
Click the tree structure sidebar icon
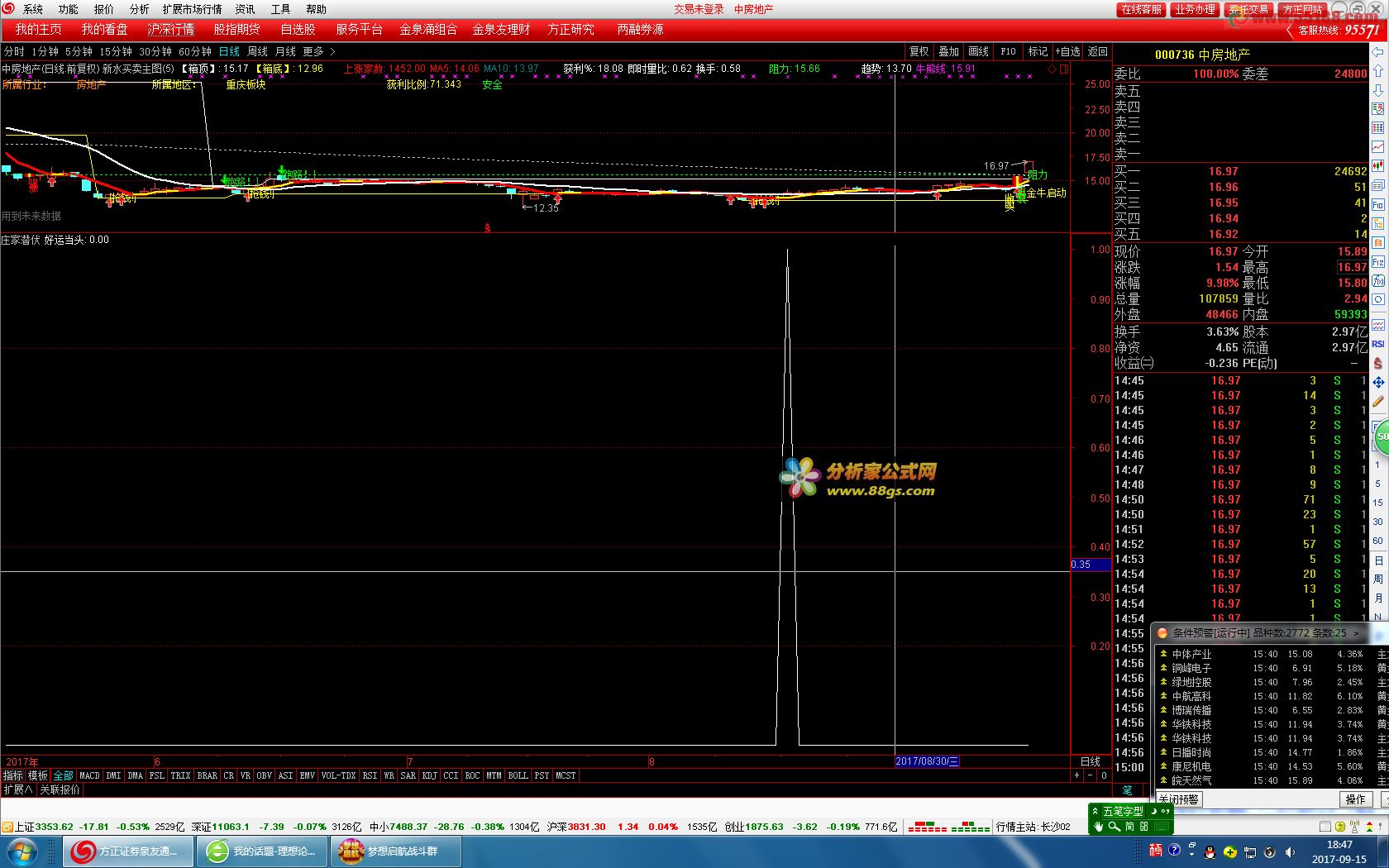pos(1378,223)
